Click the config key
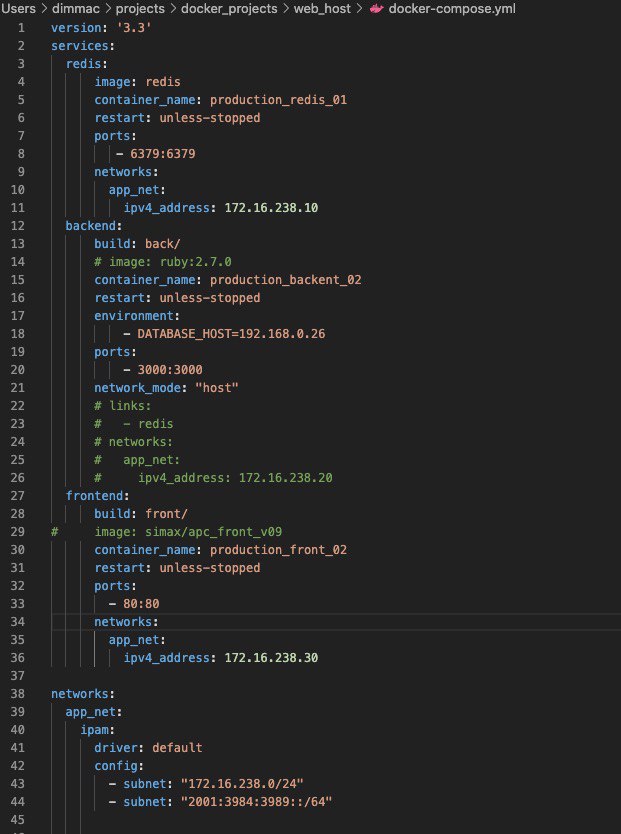The image size is (621, 834). 115,766
